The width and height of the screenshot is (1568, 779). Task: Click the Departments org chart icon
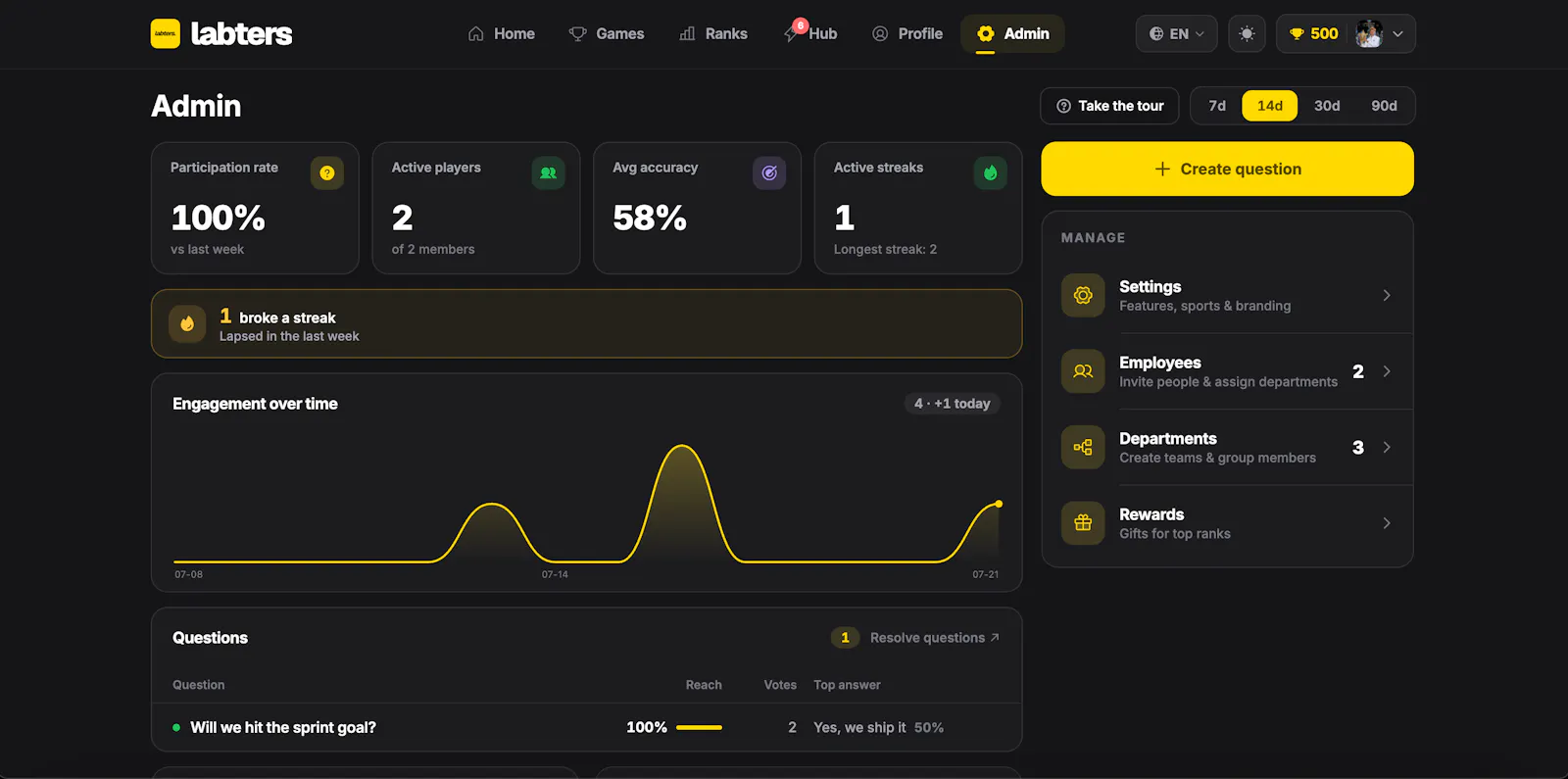[1083, 447]
